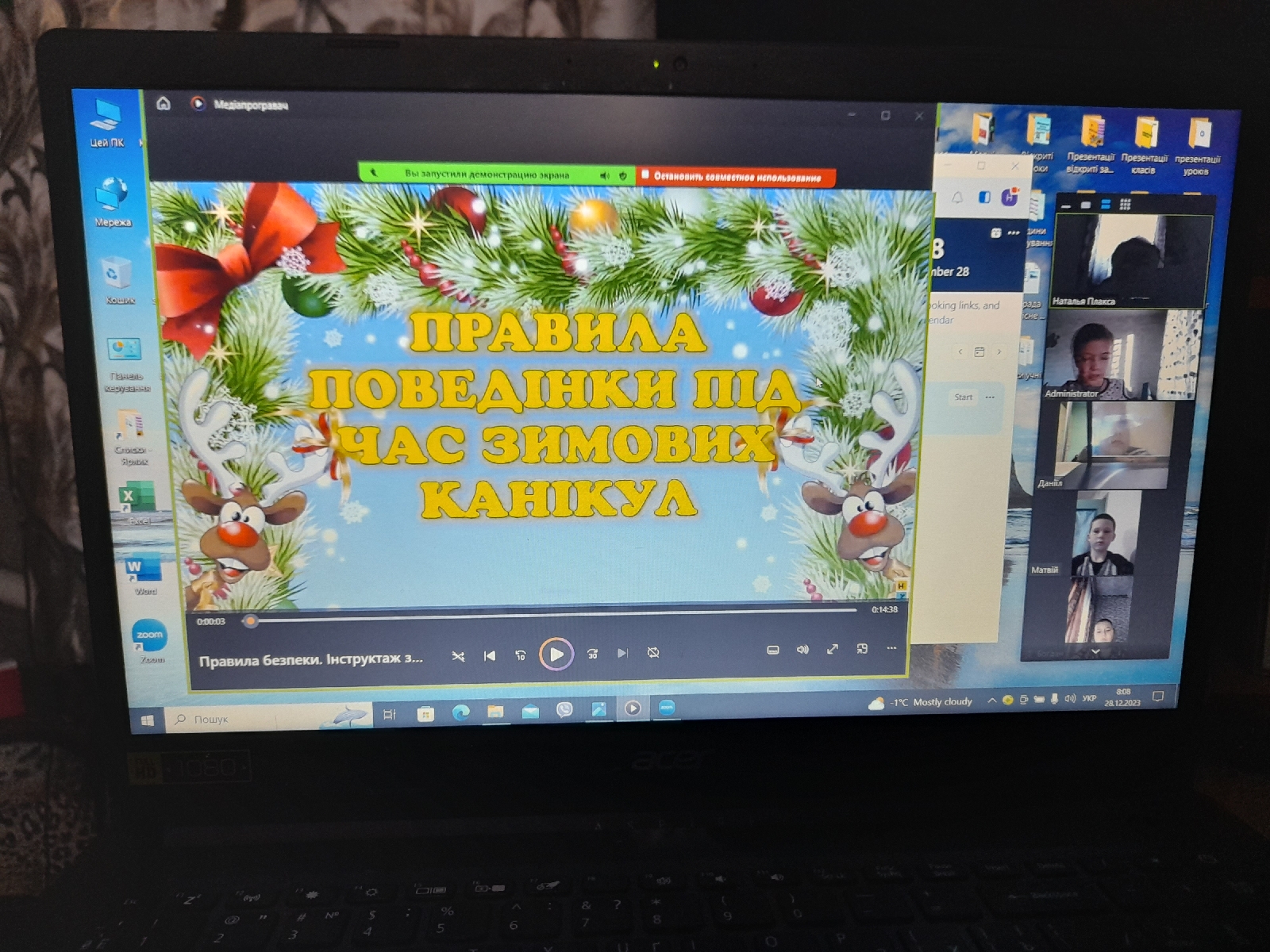Click the Медіапрогравач title text
This screenshot has width=1270, height=952.
coord(250,105)
